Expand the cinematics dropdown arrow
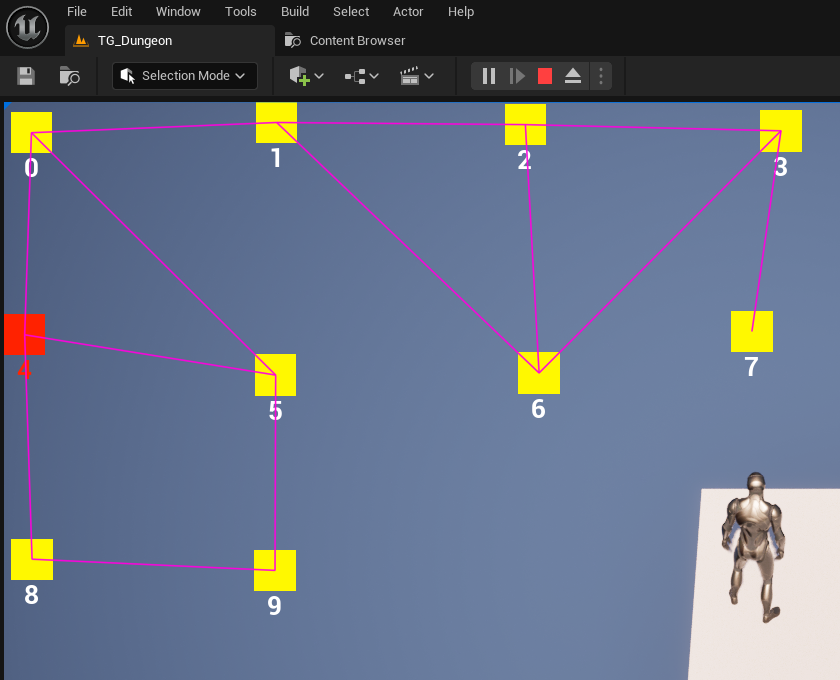 pyautogui.click(x=429, y=76)
